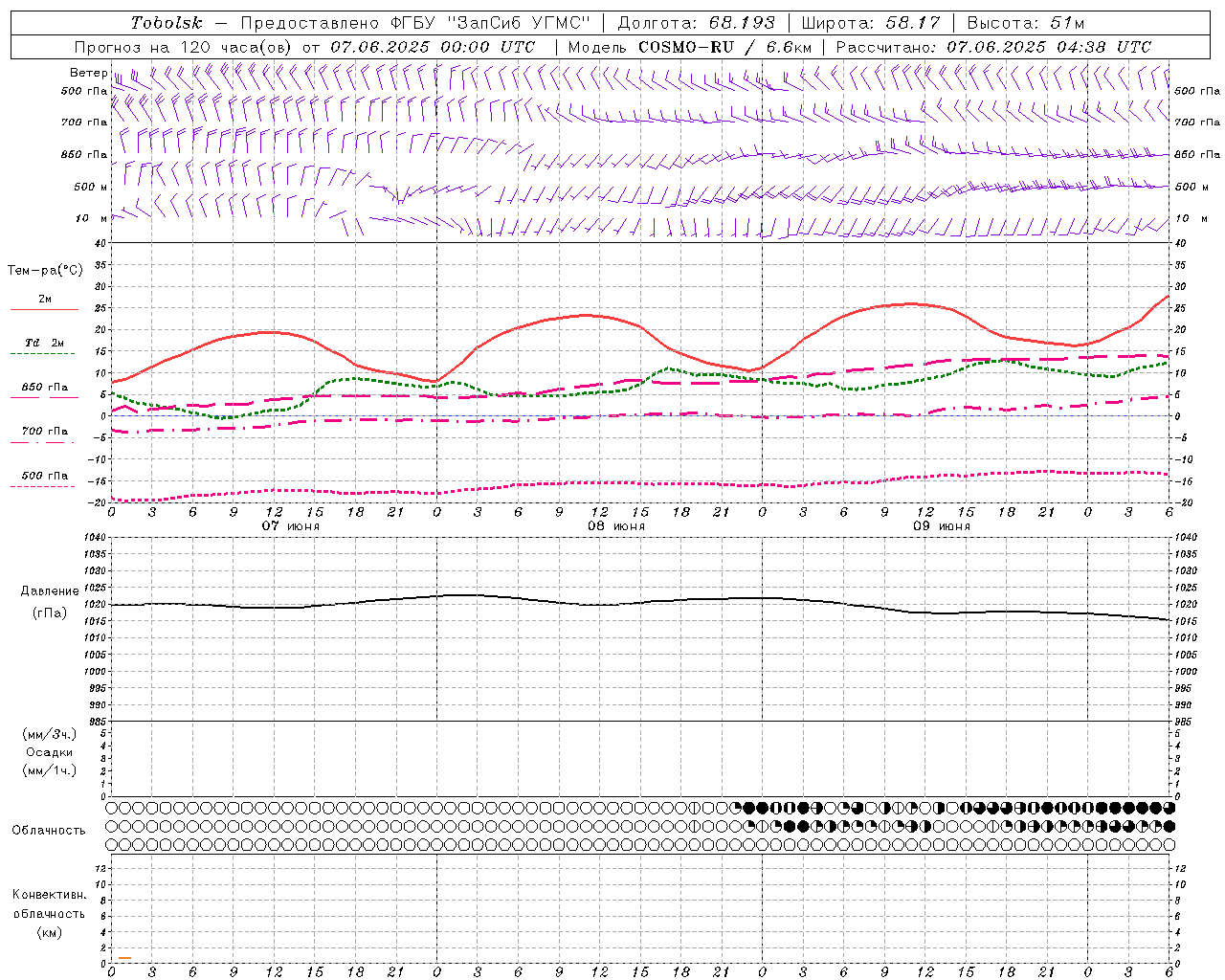This screenshot has height=980, width=1225.
Task: Click the 'Осадки' precipitation label
Action: [x=49, y=752]
